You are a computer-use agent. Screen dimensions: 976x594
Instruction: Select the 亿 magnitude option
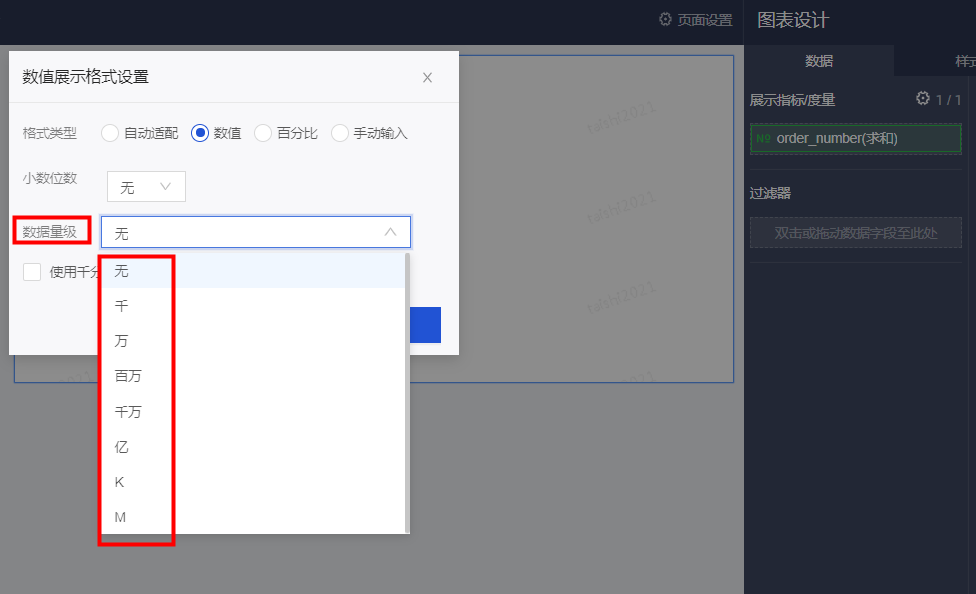pyautogui.click(x=122, y=447)
